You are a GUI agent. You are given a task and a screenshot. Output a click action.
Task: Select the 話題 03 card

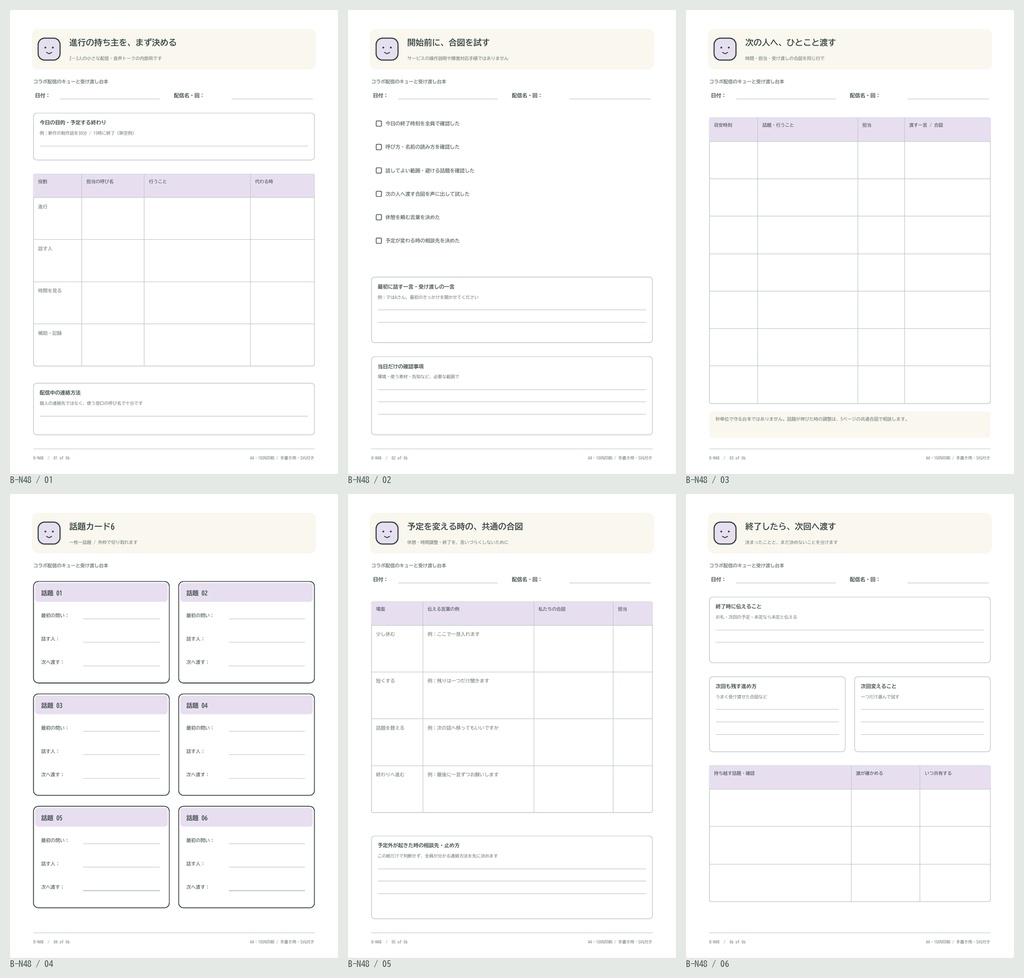[101, 745]
